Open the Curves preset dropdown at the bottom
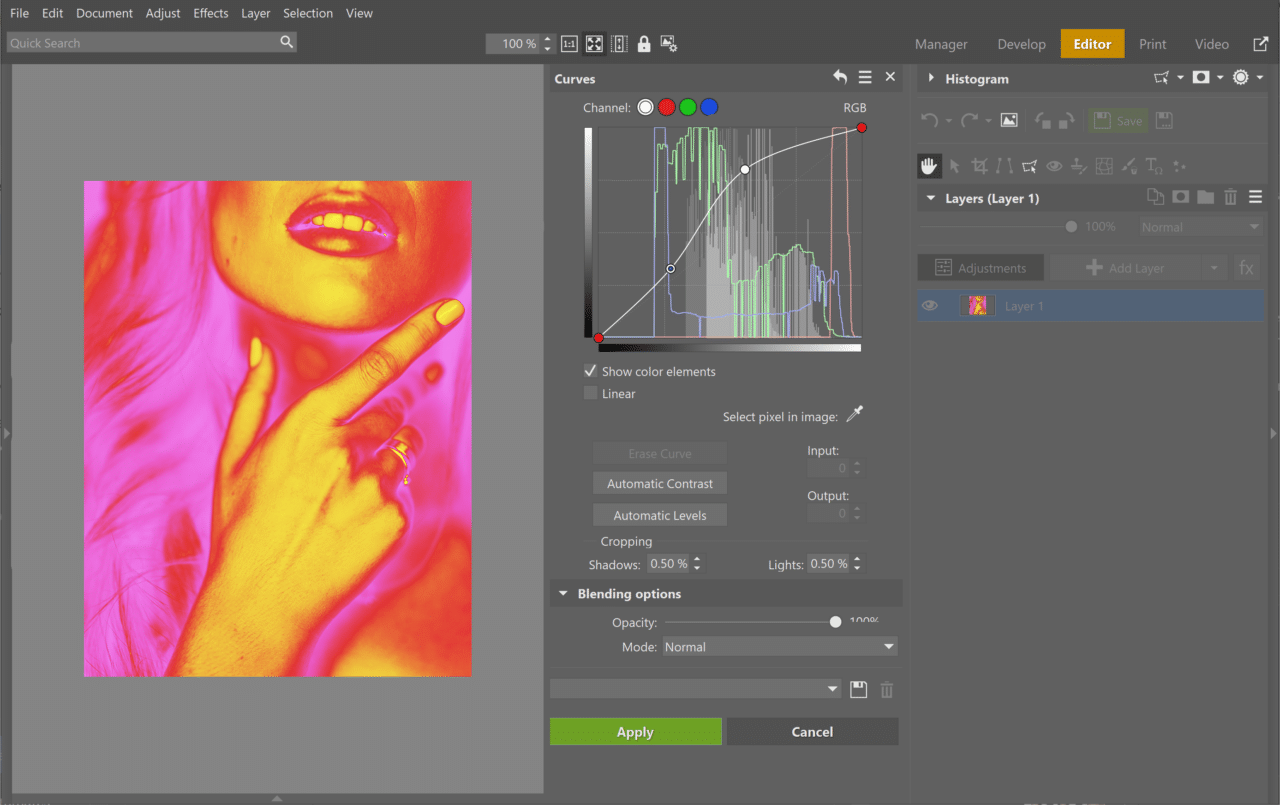 tap(695, 689)
